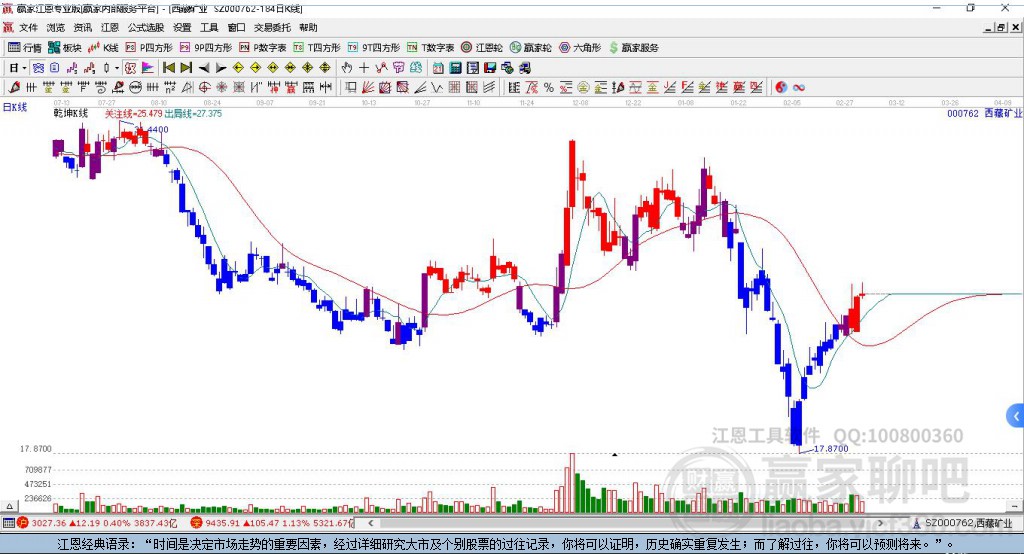
Task: Click the blue side panel expand chevron
Action: point(1016,416)
